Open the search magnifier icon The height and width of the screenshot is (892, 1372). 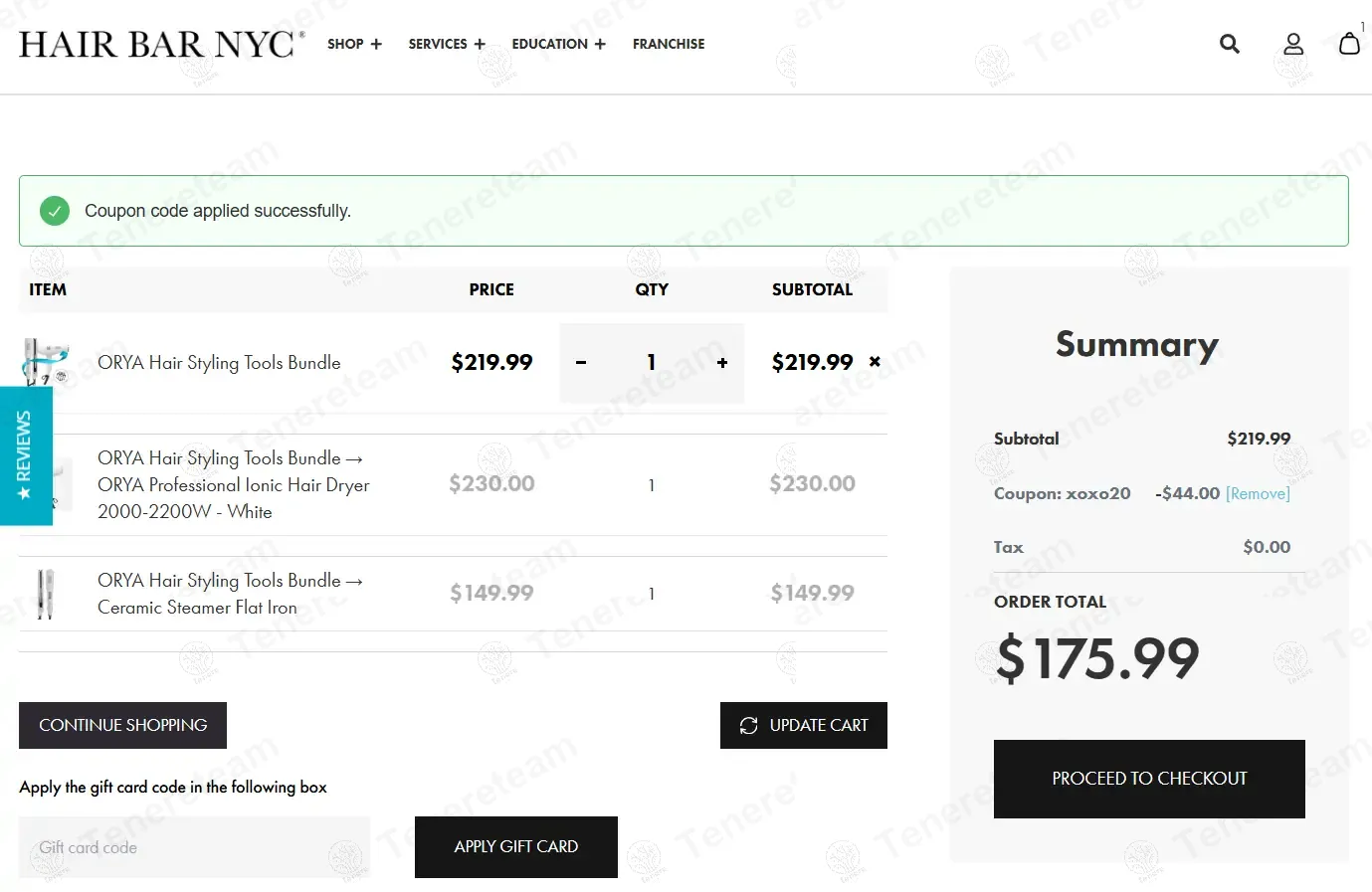tap(1230, 44)
